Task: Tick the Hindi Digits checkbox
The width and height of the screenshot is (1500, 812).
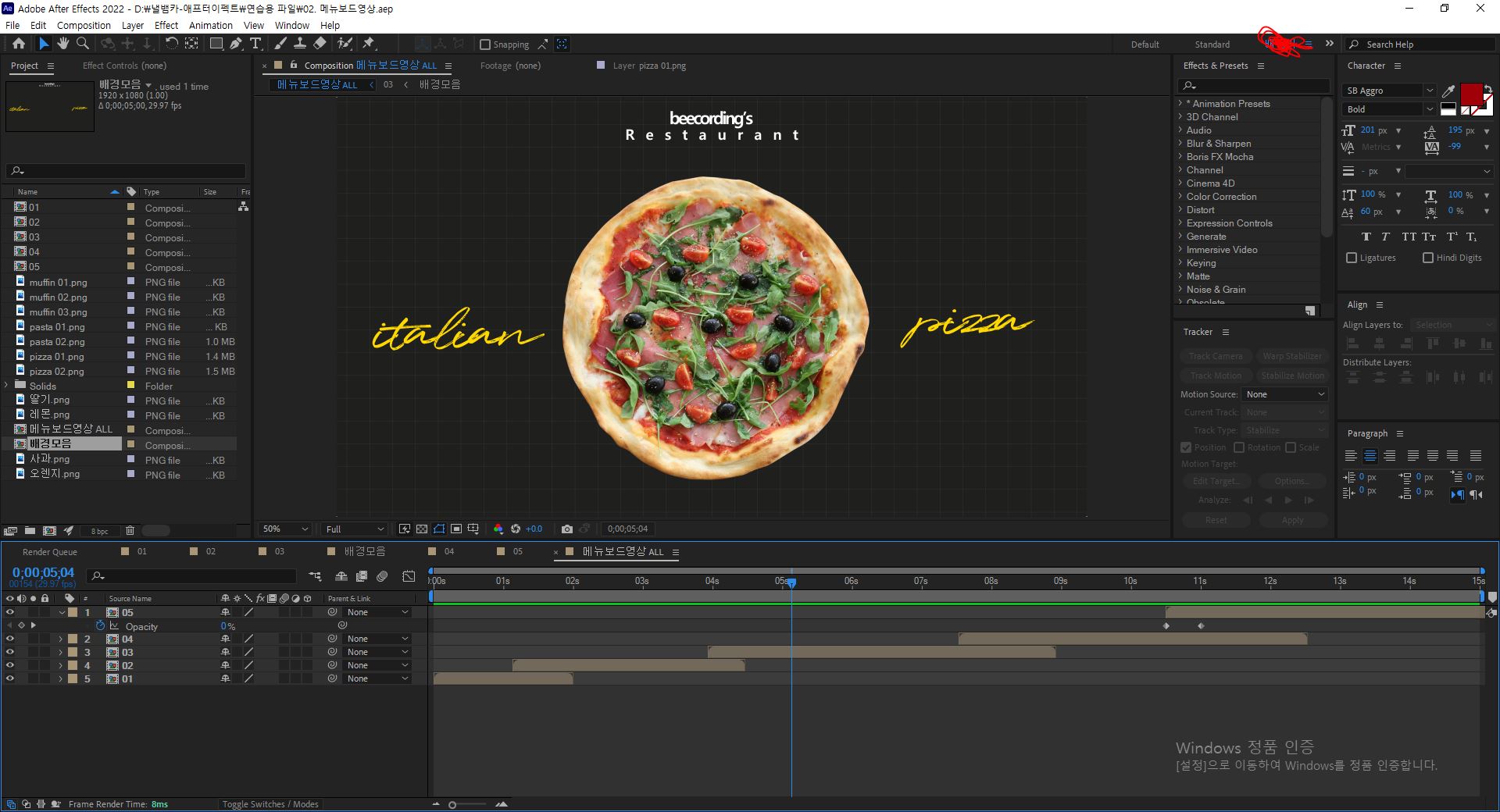Action: [1428, 258]
